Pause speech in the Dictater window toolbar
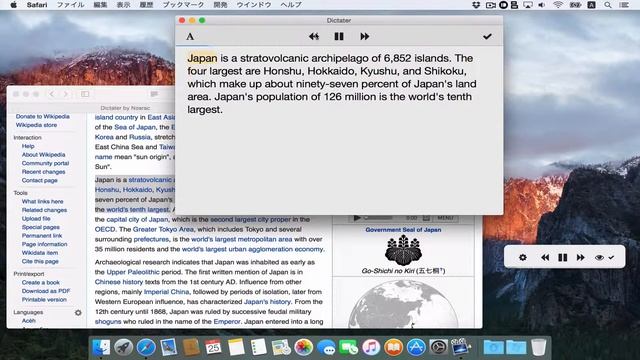Screen dimensions: 640x360 pyautogui.click(x=339, y=37)
